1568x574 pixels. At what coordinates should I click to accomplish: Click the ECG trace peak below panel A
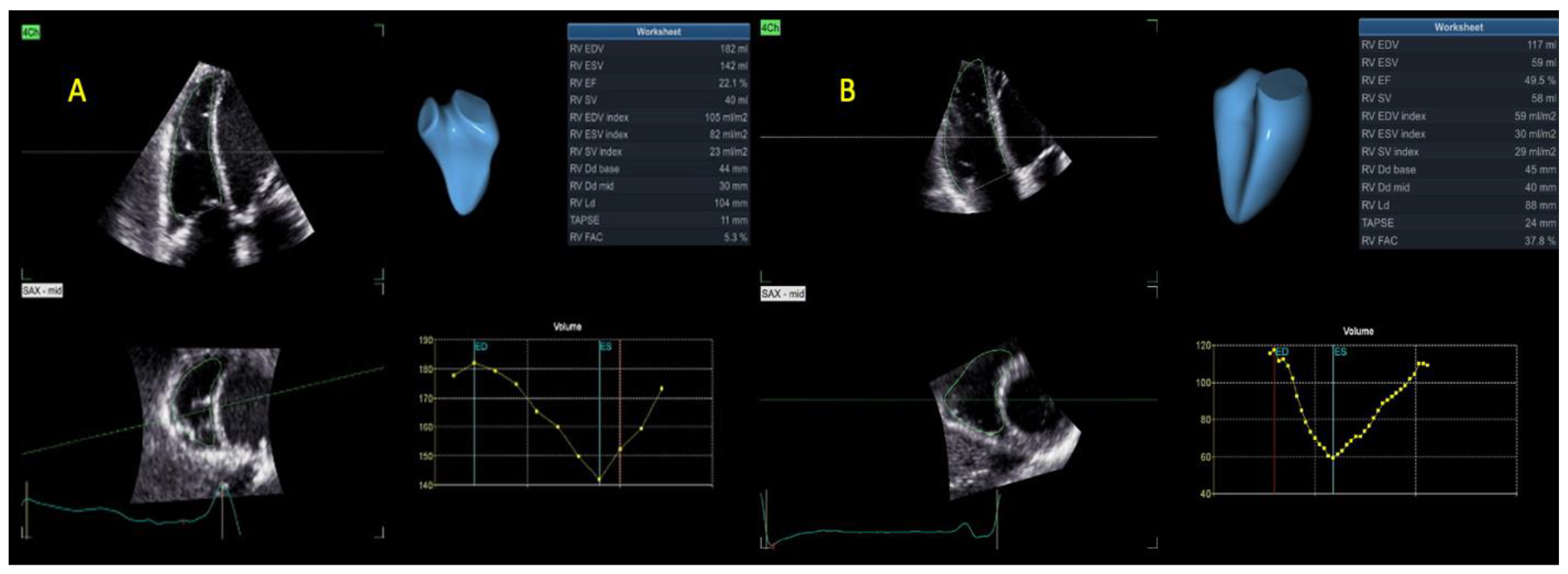pos(223,486)
